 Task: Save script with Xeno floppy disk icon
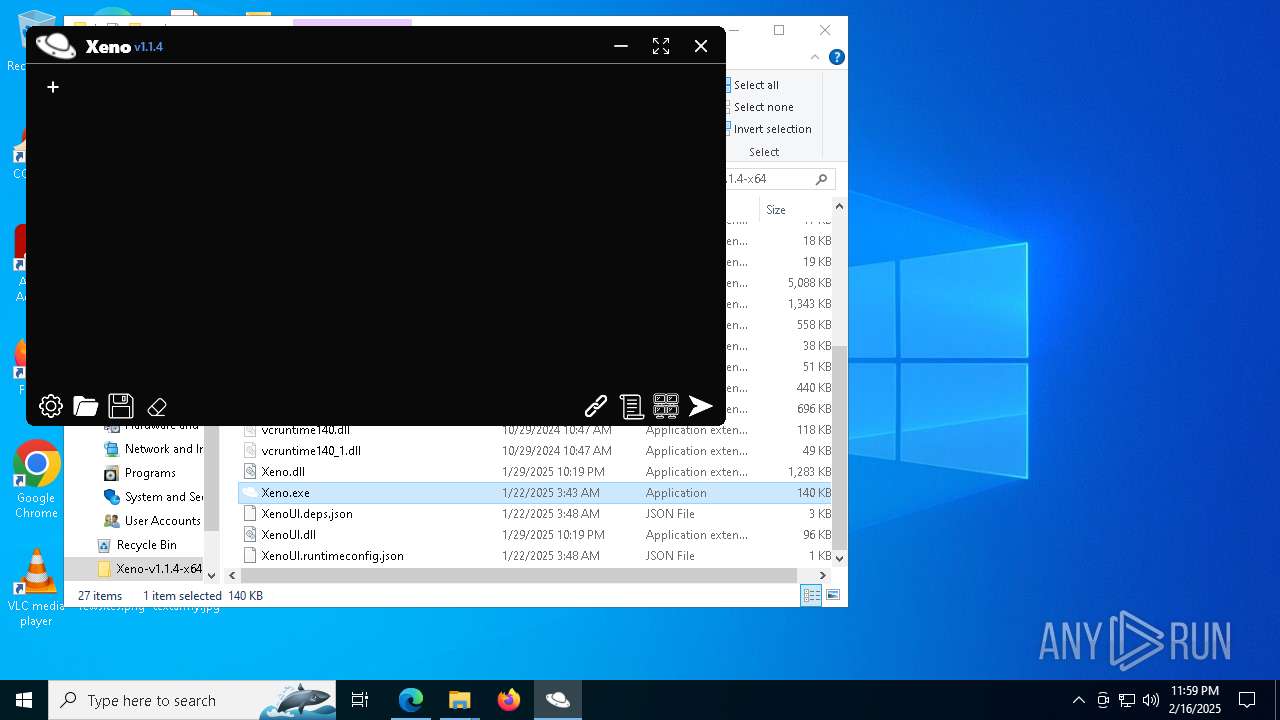click(x=121, y=406)
